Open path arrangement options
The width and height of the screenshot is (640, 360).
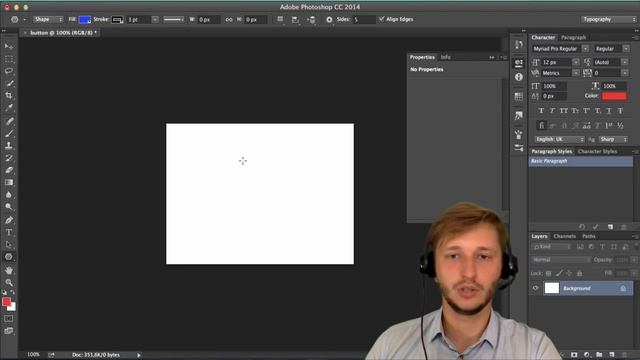311,19
